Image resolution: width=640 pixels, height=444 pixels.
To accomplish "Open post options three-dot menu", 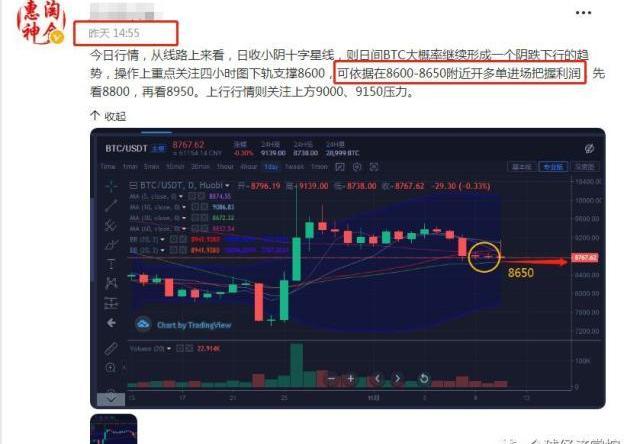I will coord(583,13).
